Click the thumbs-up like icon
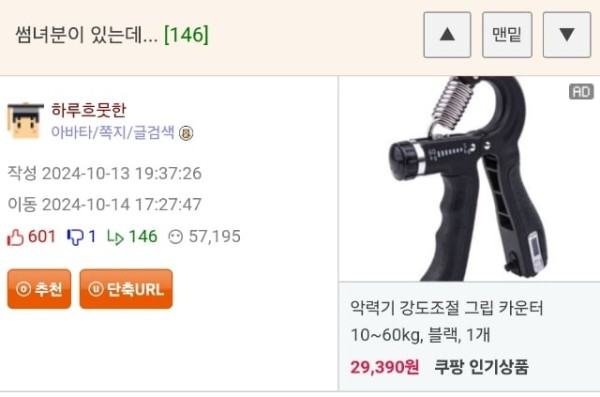Viewport: 600px width, 397px height. 15,237
